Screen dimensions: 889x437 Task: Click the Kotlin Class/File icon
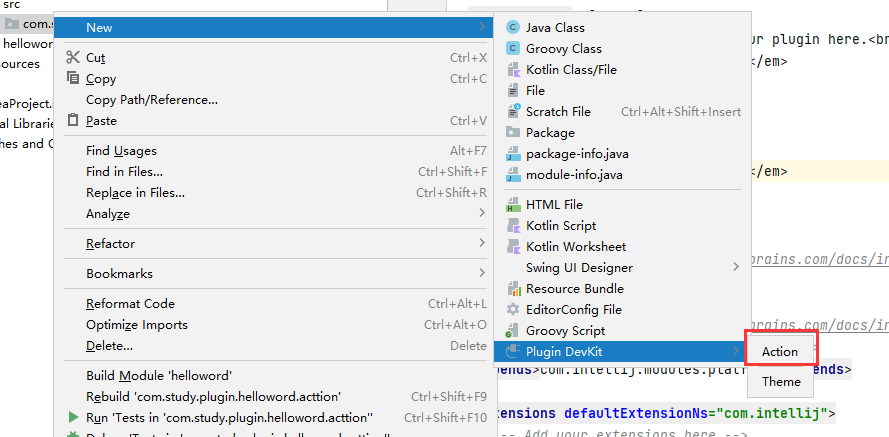[513, 70]
